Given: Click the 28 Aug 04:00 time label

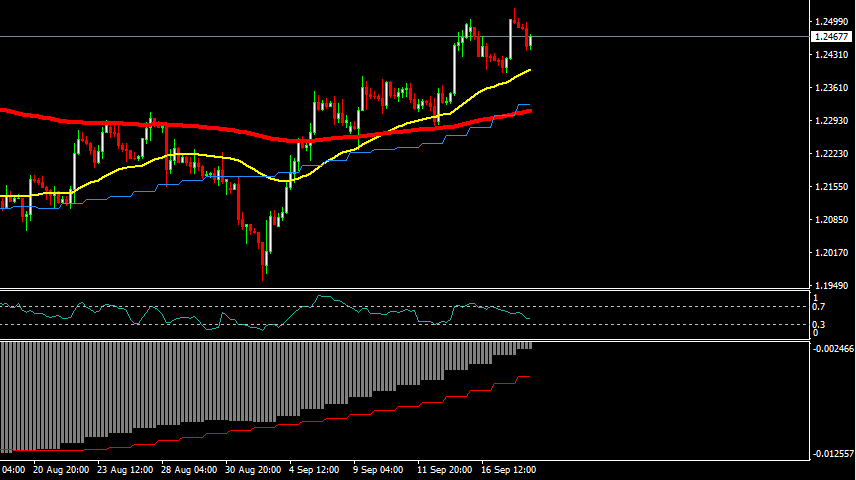Looking at the screenshot, I should pos(189,470).
